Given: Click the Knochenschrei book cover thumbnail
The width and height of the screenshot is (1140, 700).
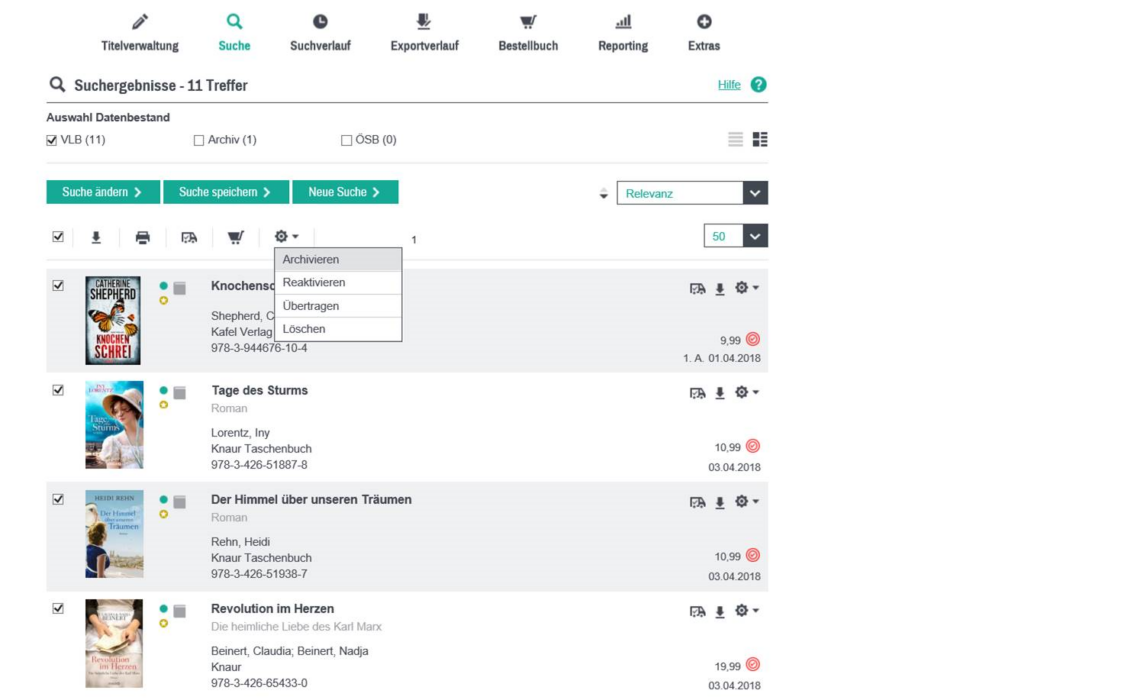Looking at the screenshot, I should click(113, 320).
